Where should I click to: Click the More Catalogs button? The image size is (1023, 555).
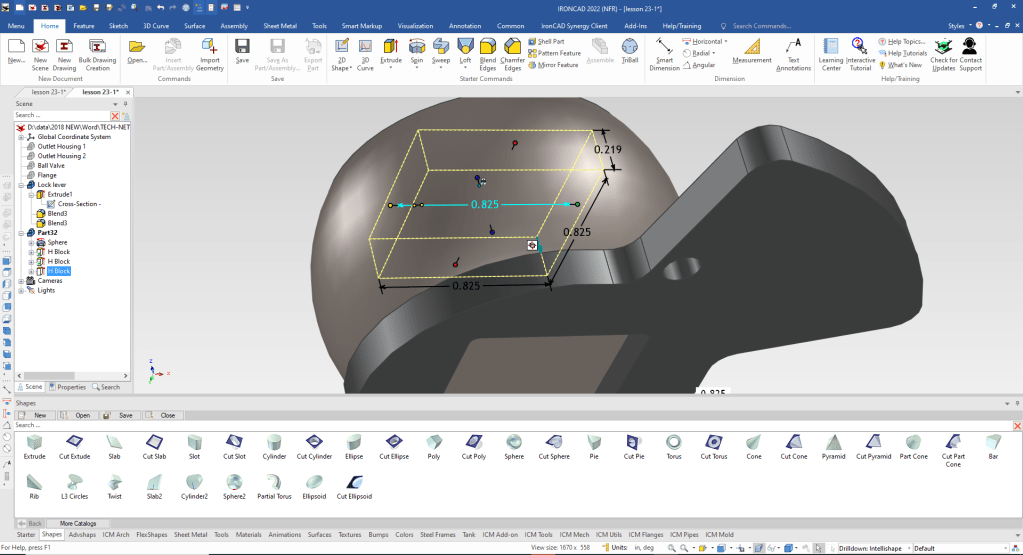pos(78,523)
